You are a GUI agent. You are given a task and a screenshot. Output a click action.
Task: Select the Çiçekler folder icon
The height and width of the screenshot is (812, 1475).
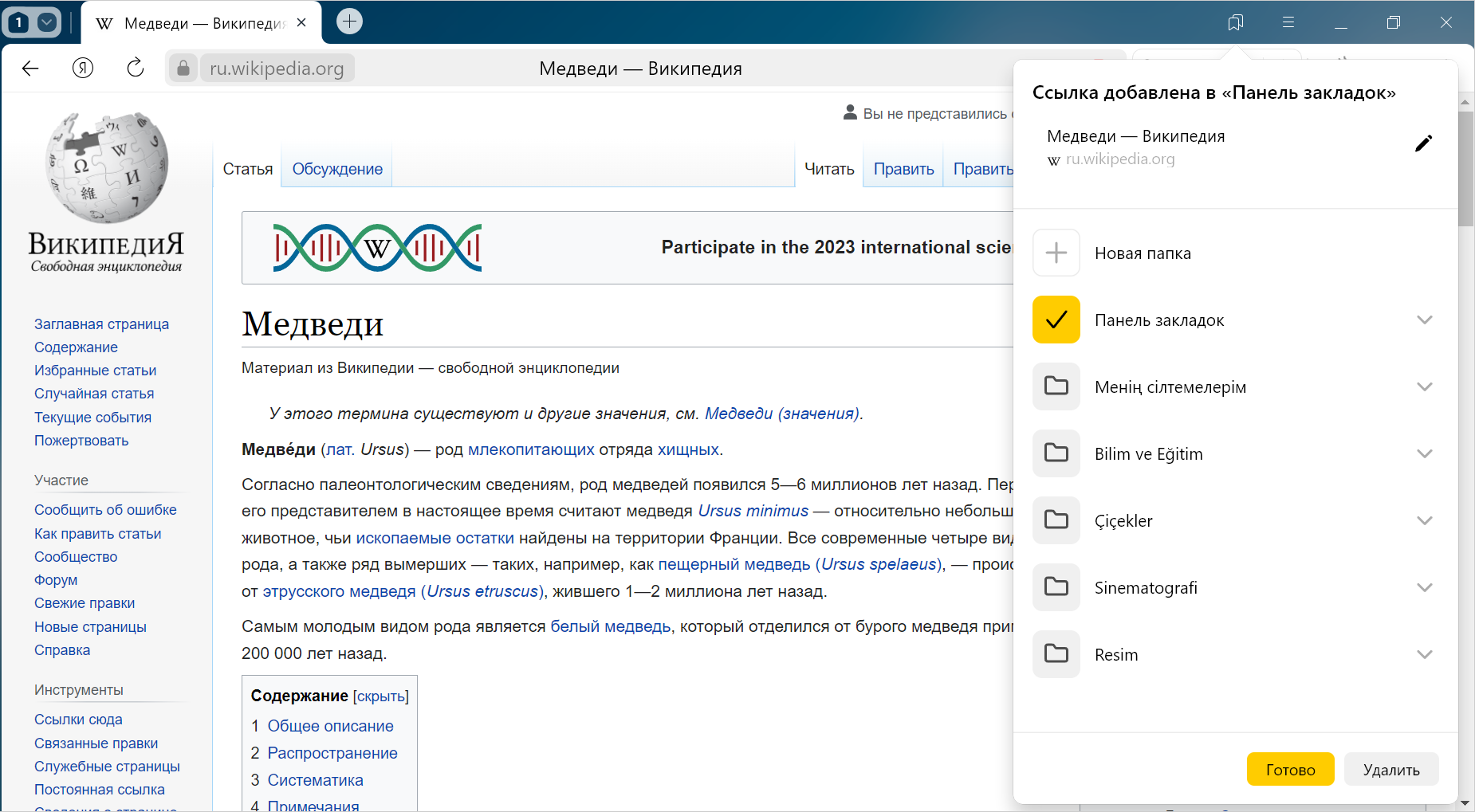[1056, 520]
